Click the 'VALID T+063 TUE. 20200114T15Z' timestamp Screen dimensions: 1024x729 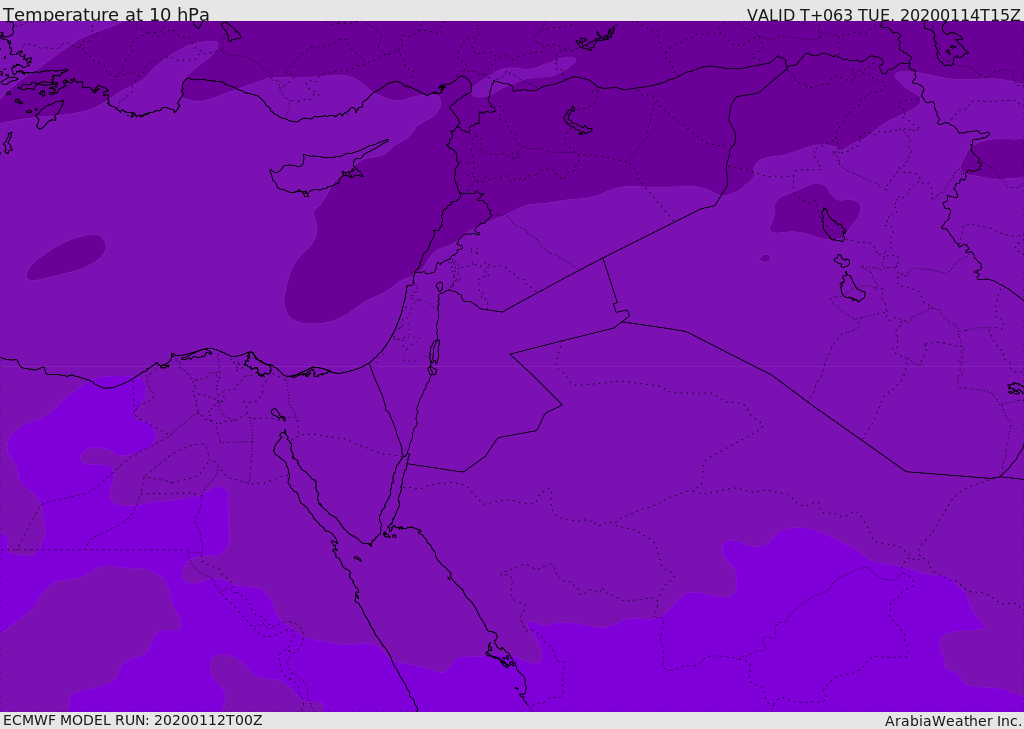tap(884, 14)
